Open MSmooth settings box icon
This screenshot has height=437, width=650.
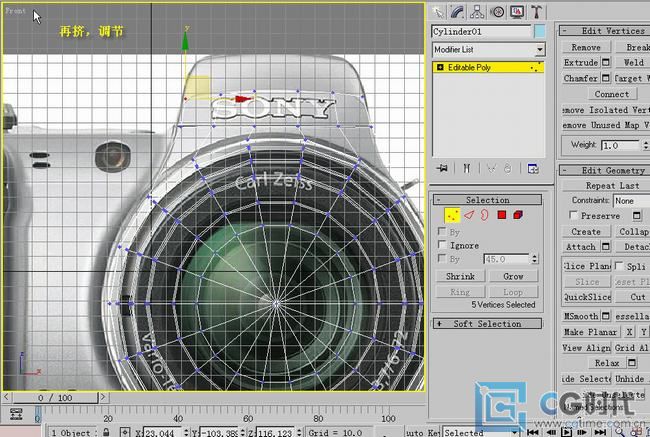coord(606,316)
